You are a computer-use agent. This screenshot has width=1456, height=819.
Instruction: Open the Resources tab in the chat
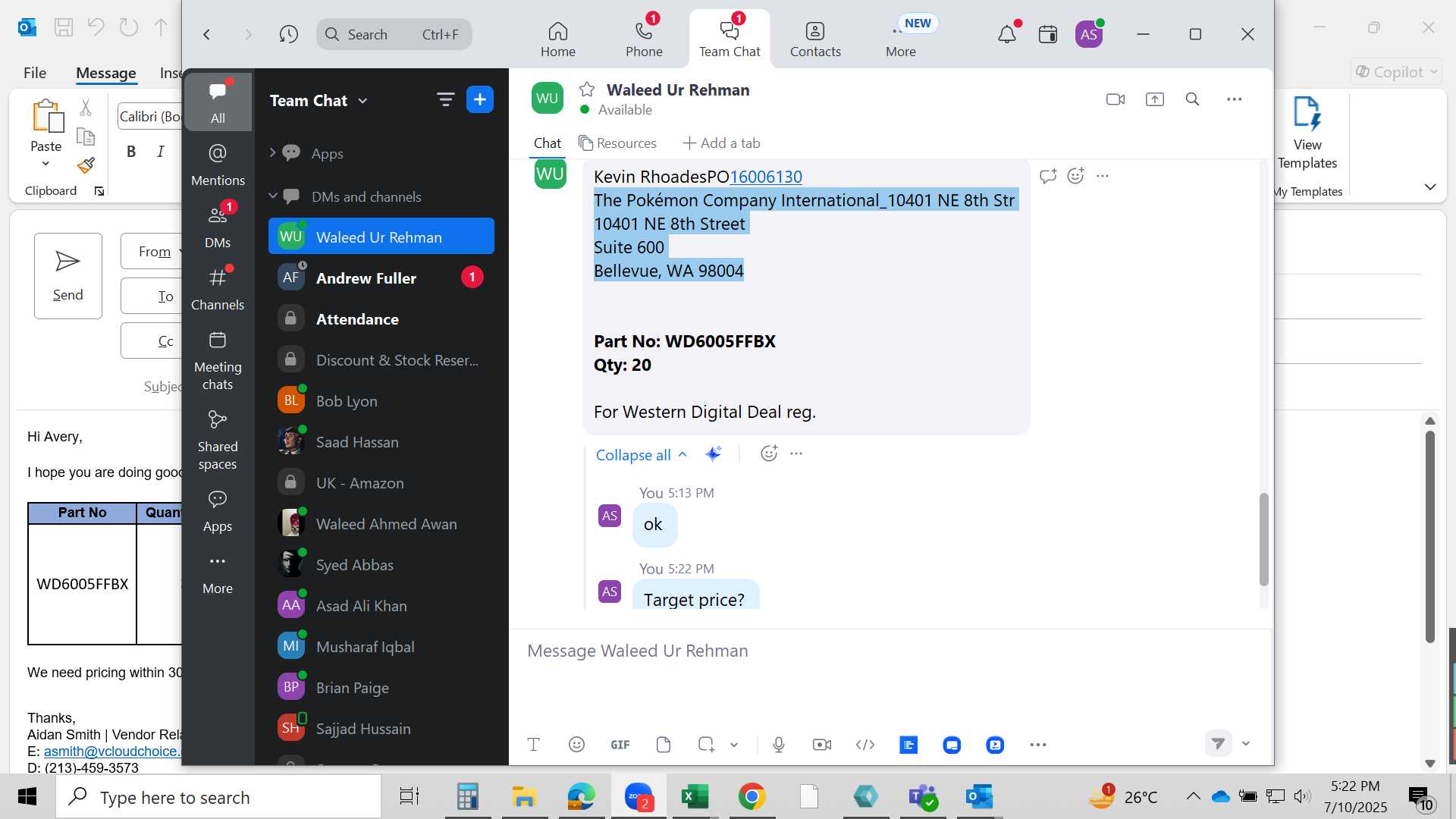(617, 143)
